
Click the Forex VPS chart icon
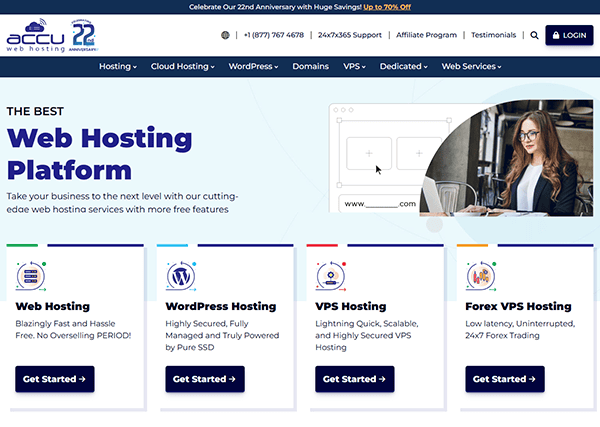(481, 276)
